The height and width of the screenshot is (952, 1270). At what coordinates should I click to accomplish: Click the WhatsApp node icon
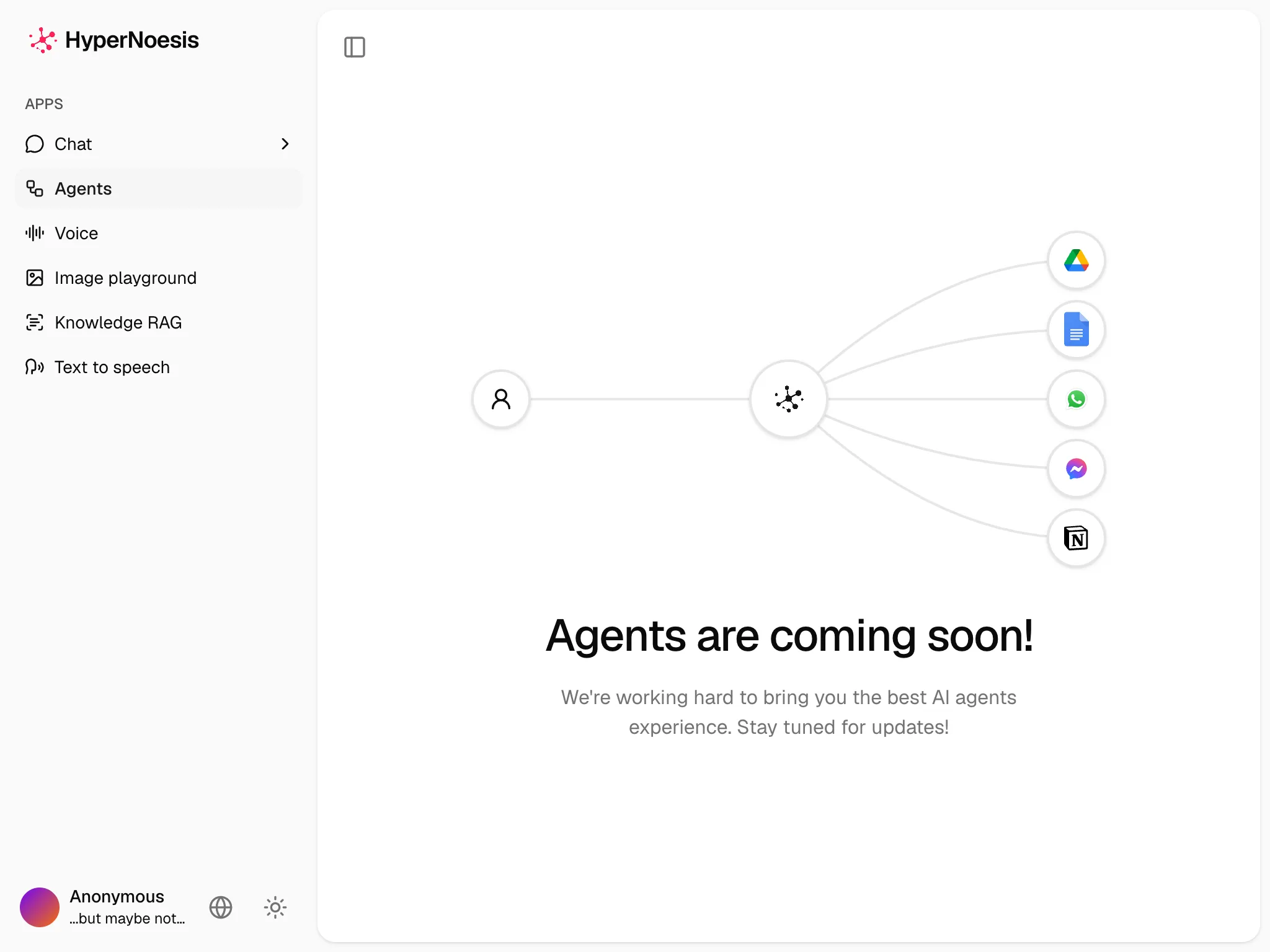point(1077,399)
